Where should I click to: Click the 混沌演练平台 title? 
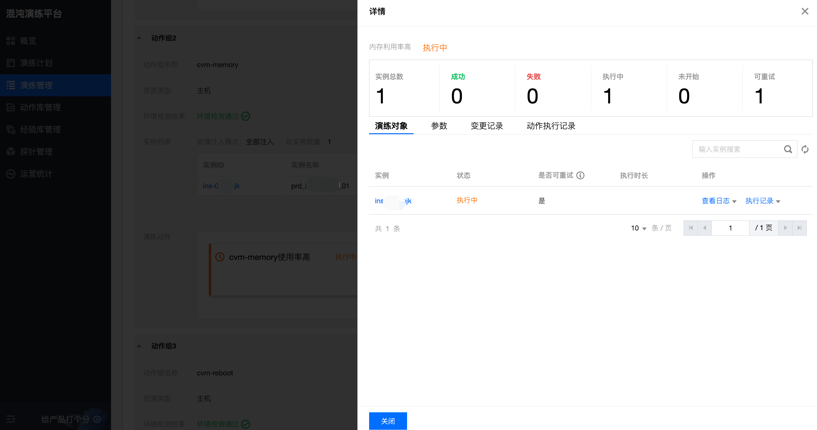pyautogui.click(x=34, y=14)
